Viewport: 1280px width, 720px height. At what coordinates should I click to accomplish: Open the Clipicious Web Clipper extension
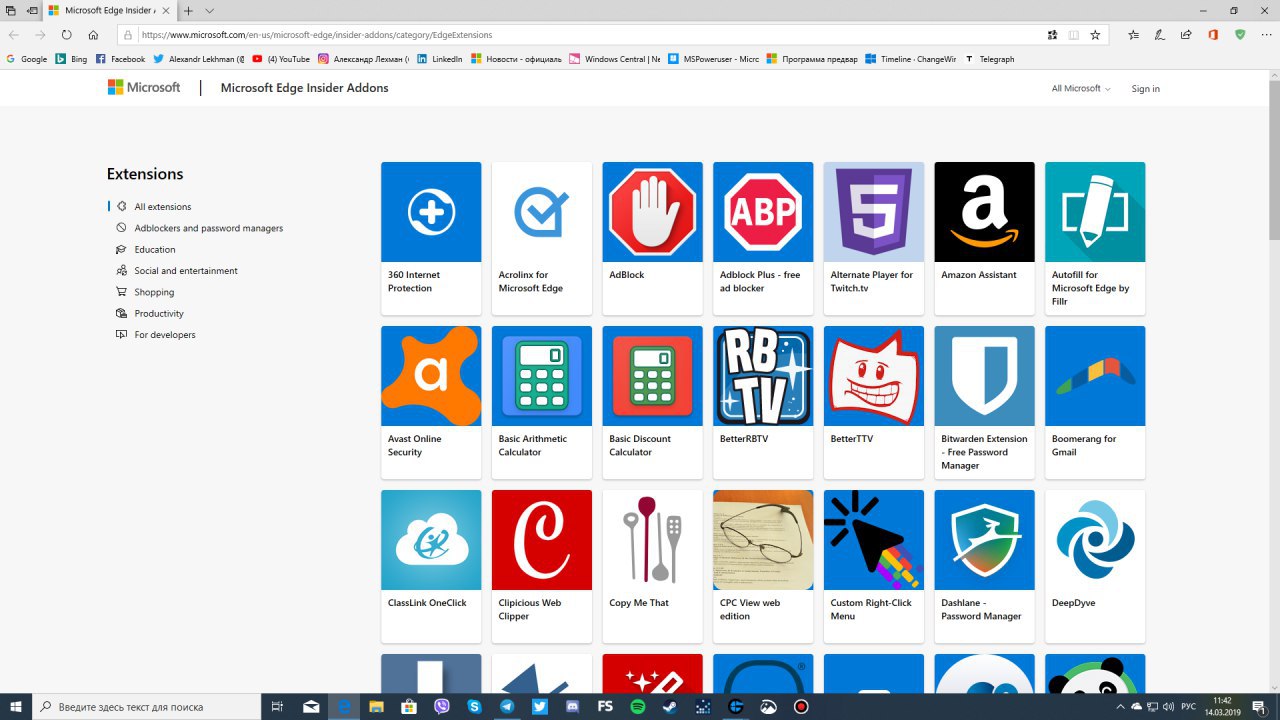(x=542, y=566)
